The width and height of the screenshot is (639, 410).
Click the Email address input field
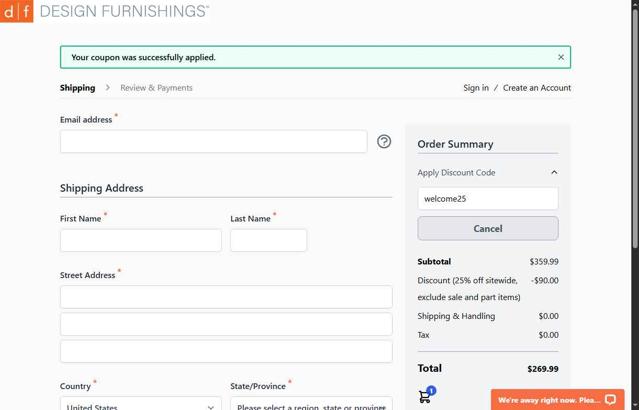(x=214, y=141)
